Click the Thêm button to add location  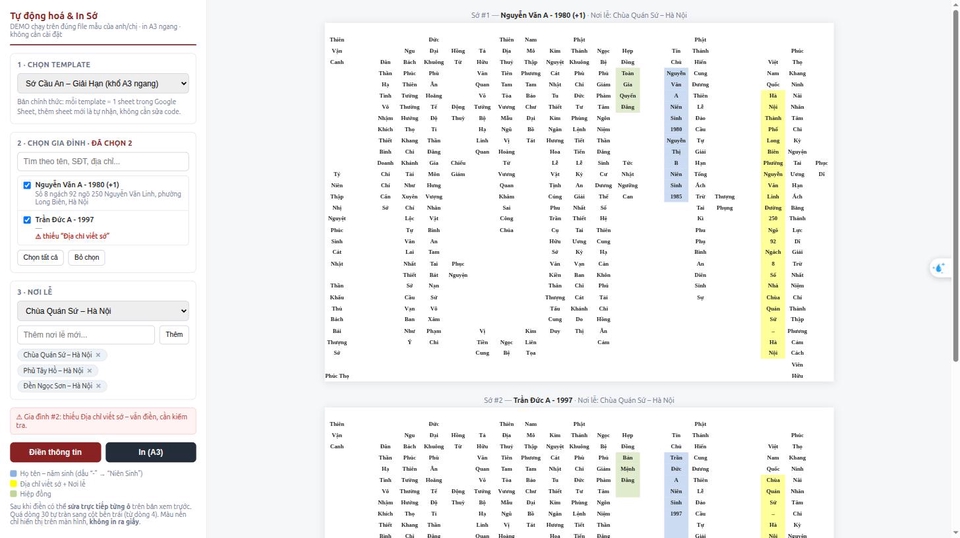[174, 335]
